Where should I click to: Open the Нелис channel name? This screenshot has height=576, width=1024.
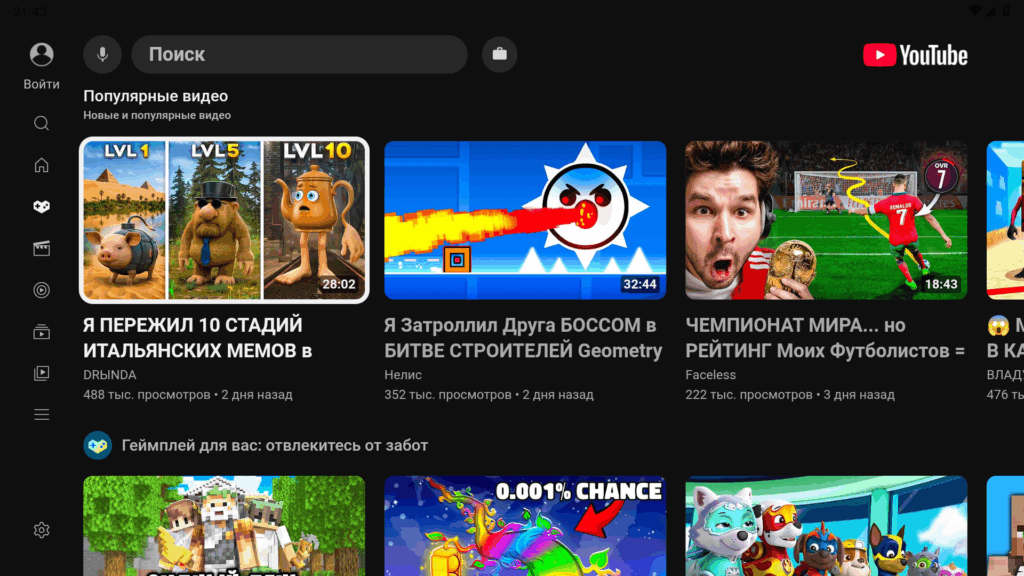click(x=403, y=375)
